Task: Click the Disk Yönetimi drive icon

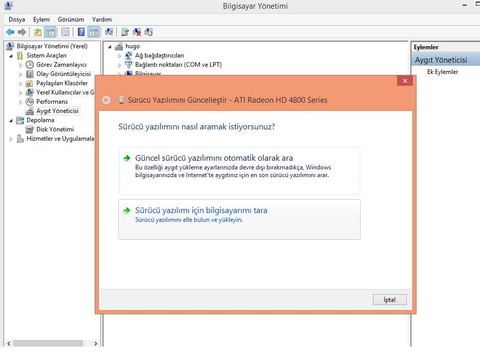Action: pos(30,129)
